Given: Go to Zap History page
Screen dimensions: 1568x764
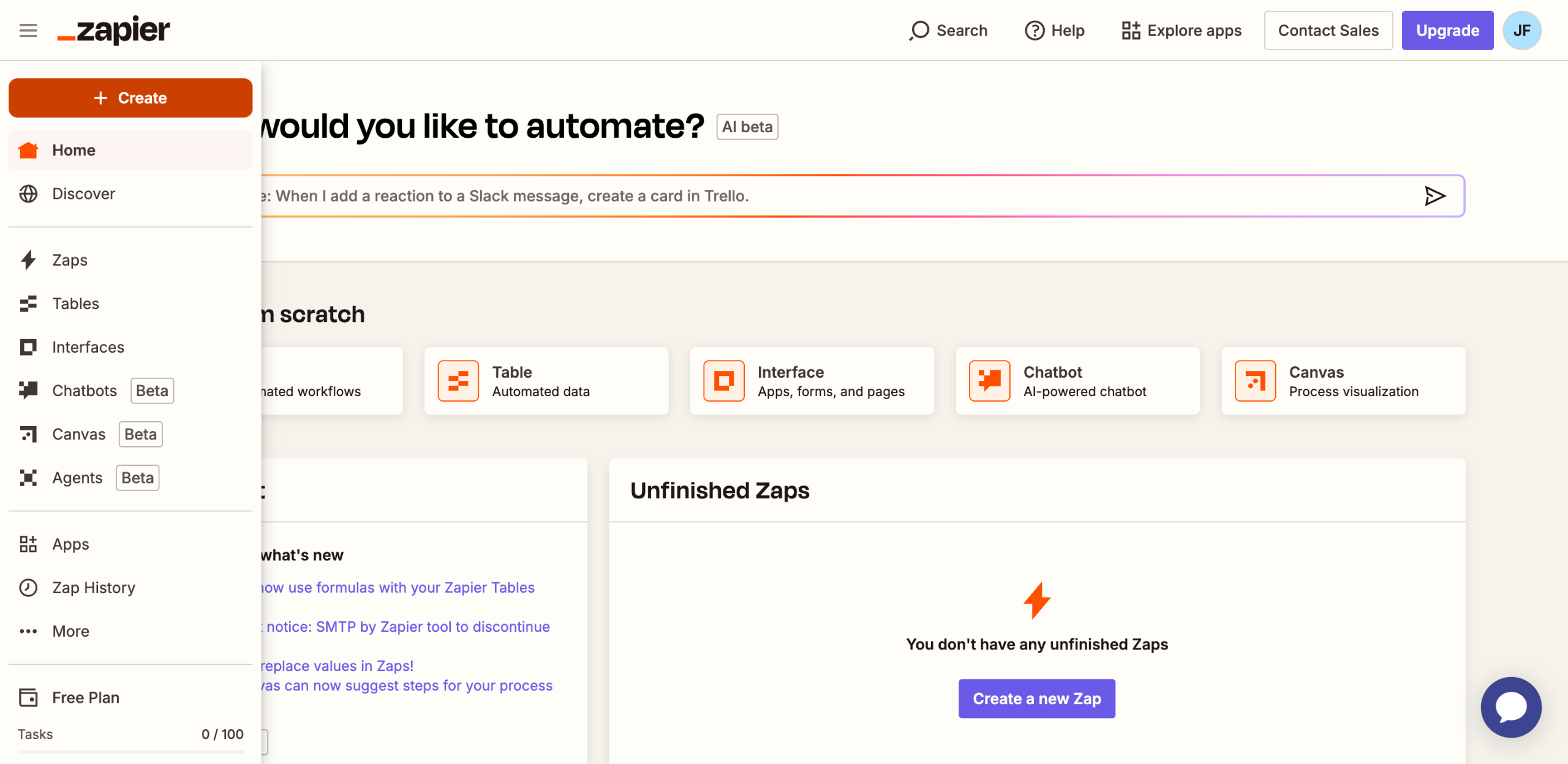Looking at the screenshot, I should pyautogui.click(x=93, y=588).
